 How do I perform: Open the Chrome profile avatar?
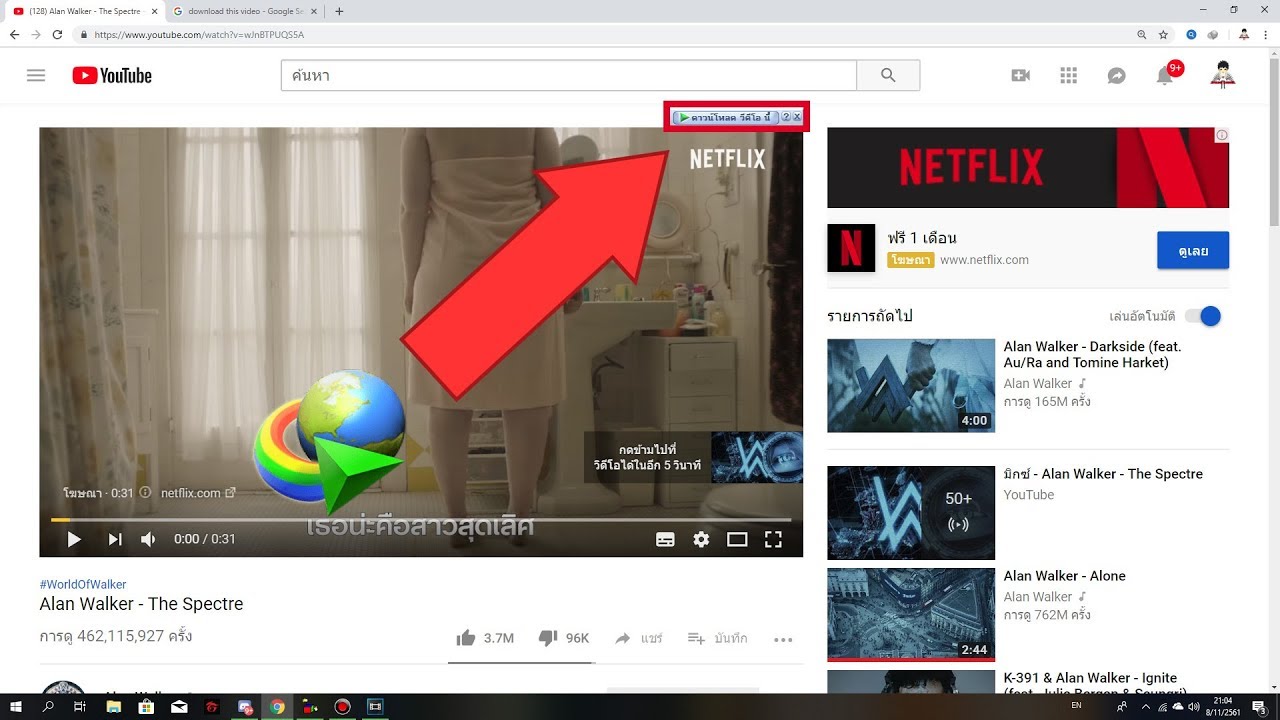[x=1244, y=34]
